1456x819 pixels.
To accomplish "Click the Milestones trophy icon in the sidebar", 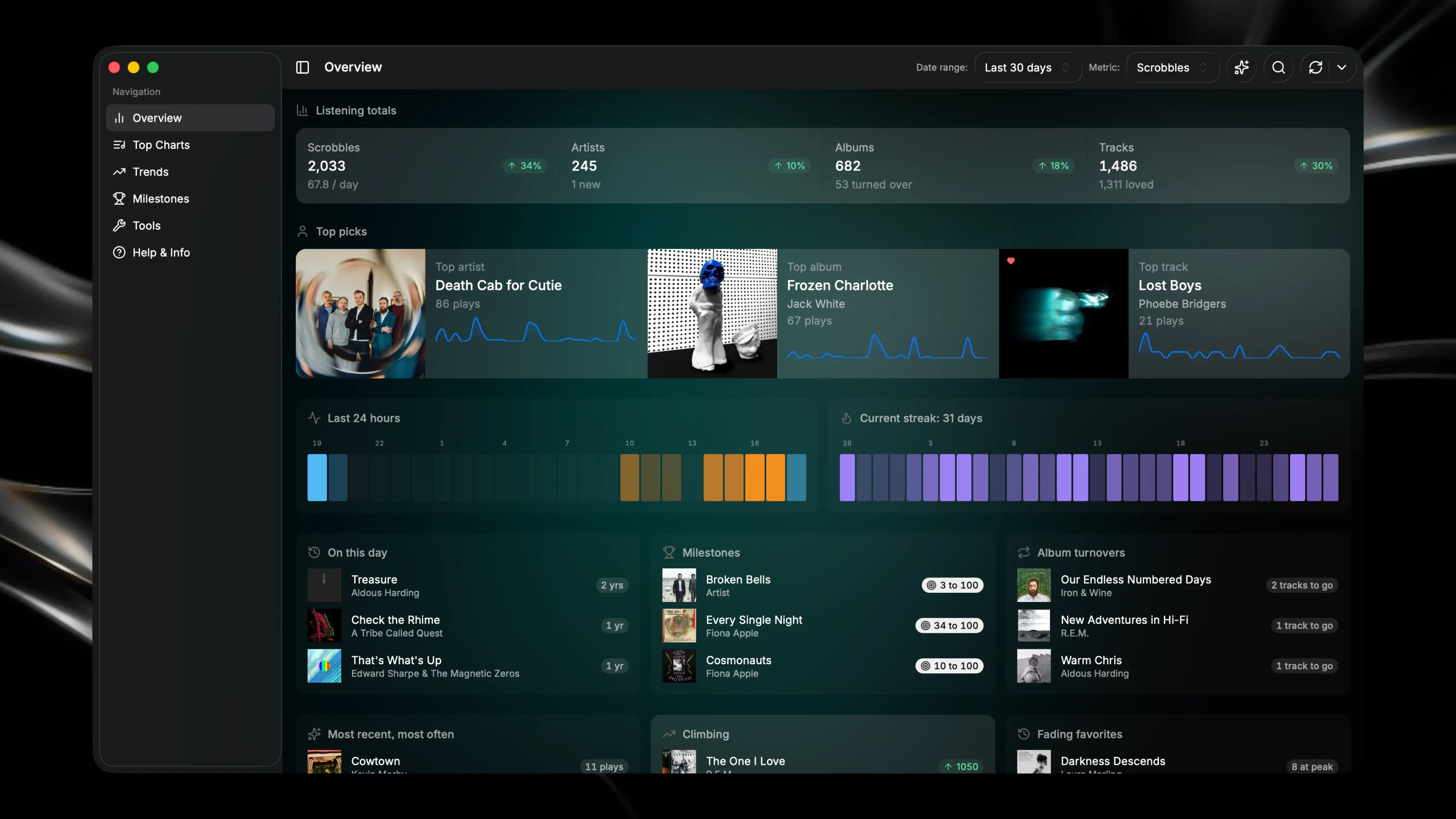I will click(119, 198).
